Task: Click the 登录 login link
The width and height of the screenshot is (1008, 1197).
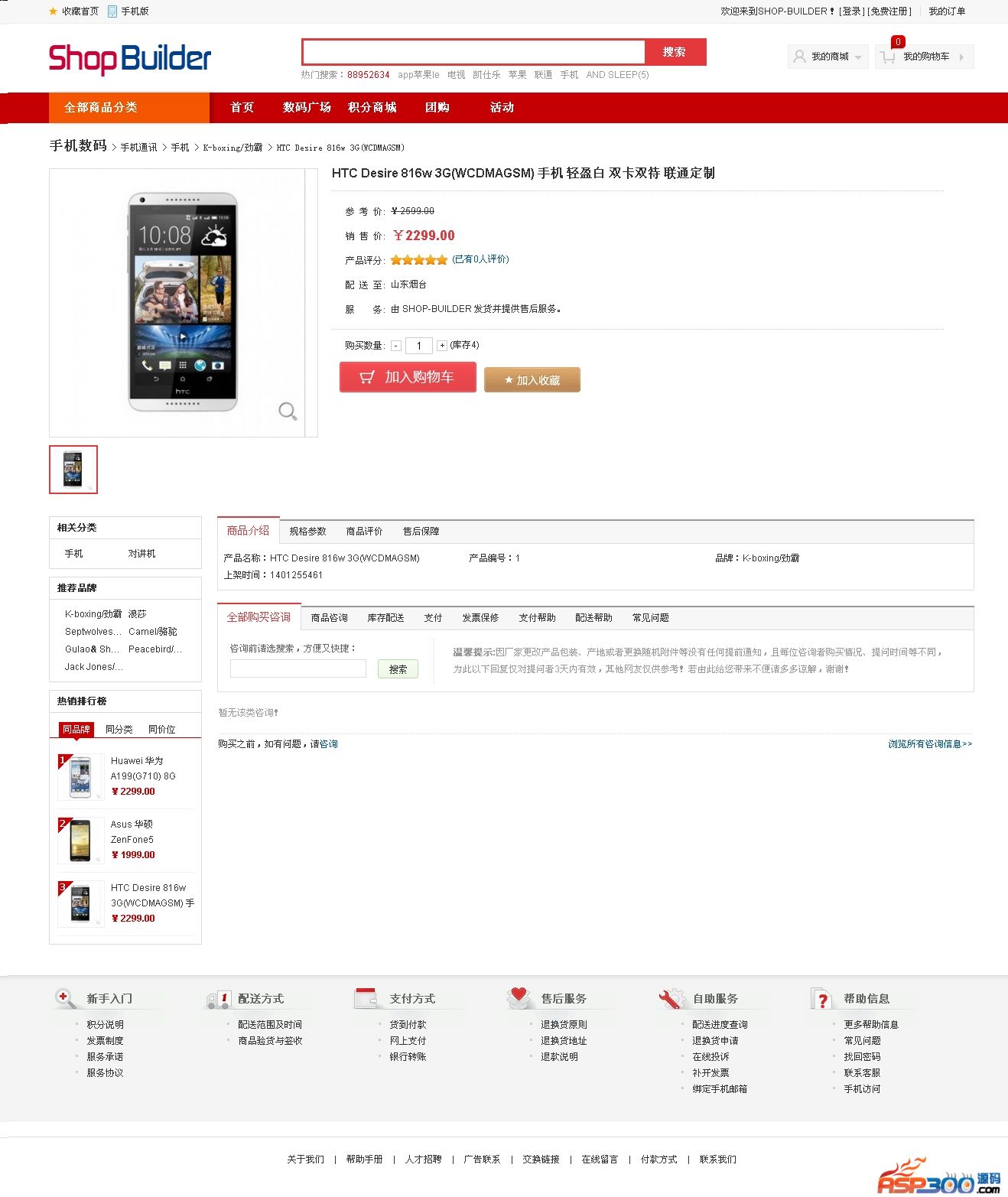Action: click(x=852, y=11)
